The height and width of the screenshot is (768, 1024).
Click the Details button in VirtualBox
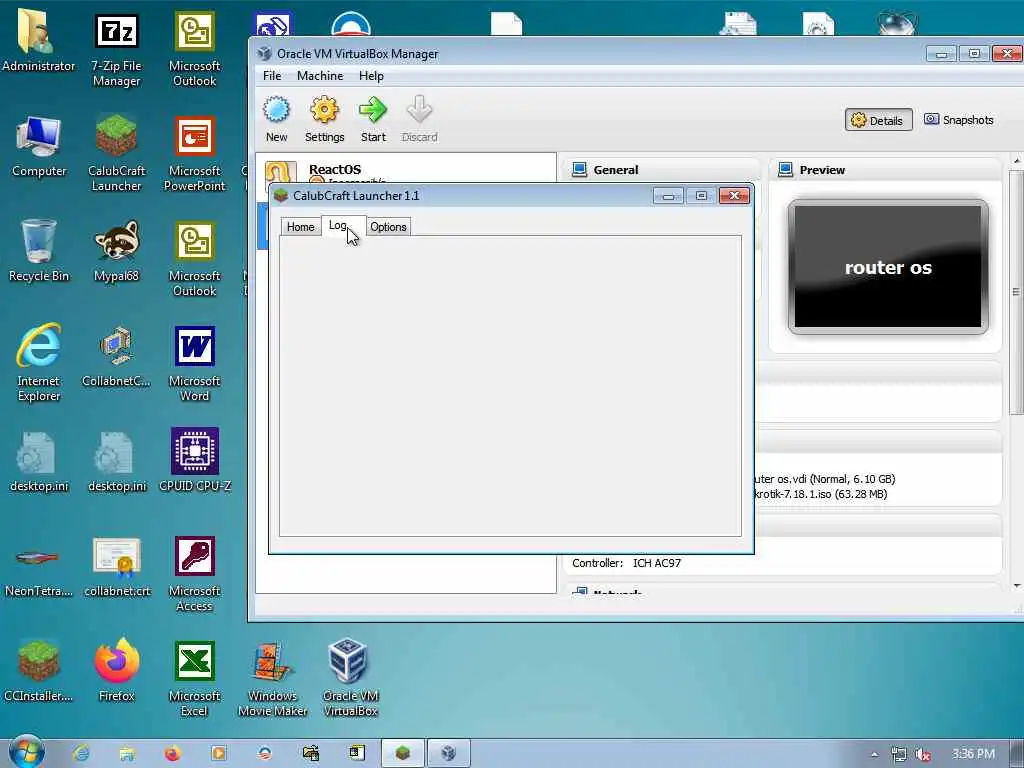click(x=878, y=120)
